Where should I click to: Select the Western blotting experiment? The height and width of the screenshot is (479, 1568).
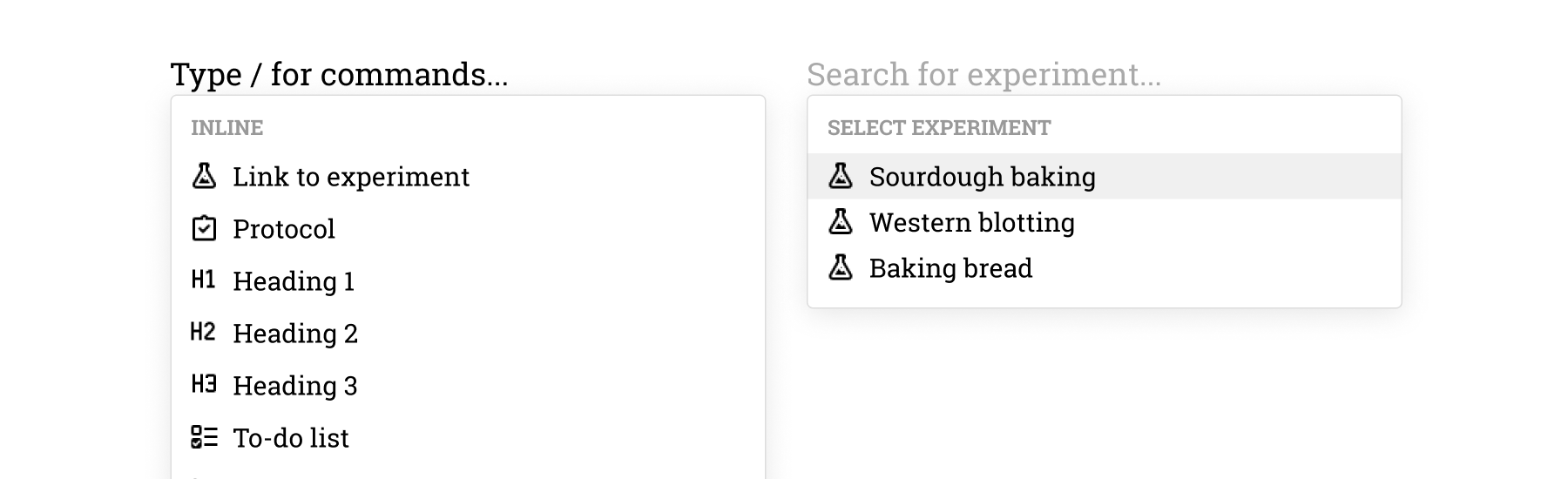point(971,223)
